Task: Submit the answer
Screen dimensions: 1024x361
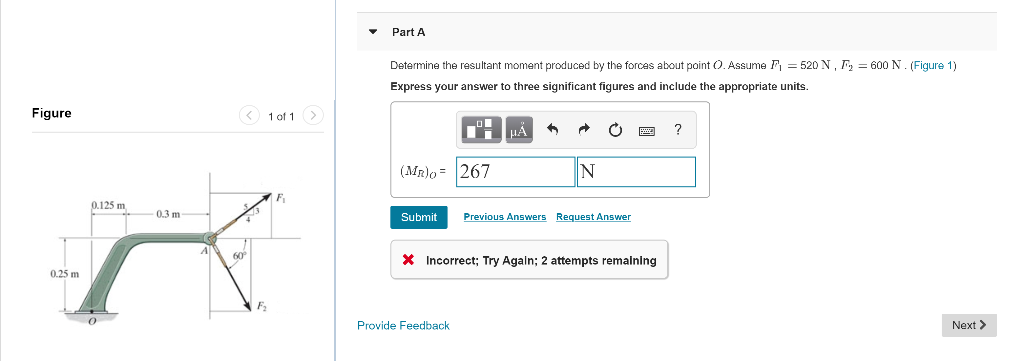Action: click(419, 217)
